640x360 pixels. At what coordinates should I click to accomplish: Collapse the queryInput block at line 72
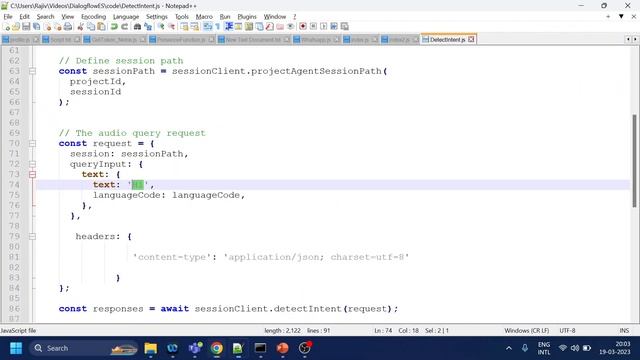point(32,164)
